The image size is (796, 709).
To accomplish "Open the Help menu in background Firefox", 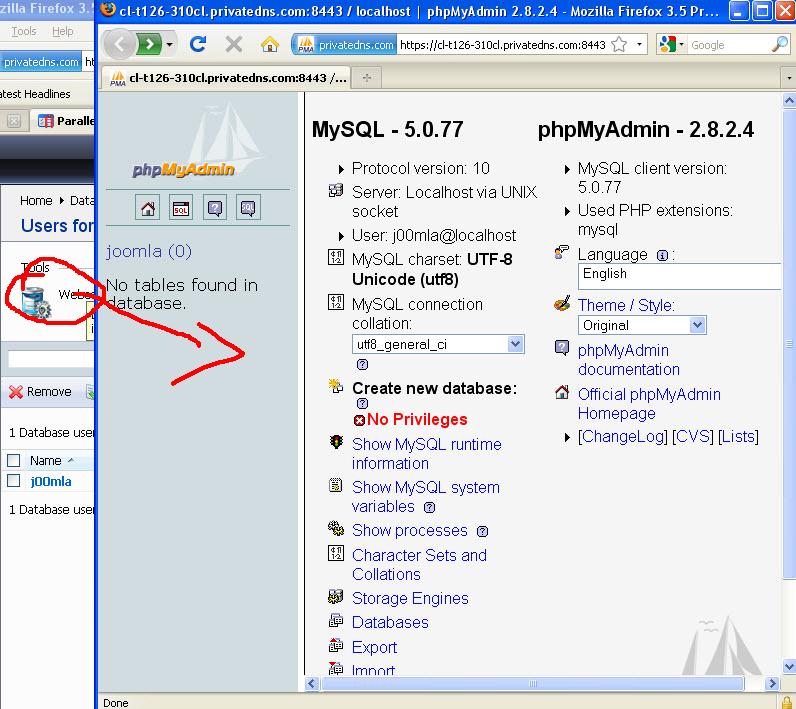I will point(62,31).
